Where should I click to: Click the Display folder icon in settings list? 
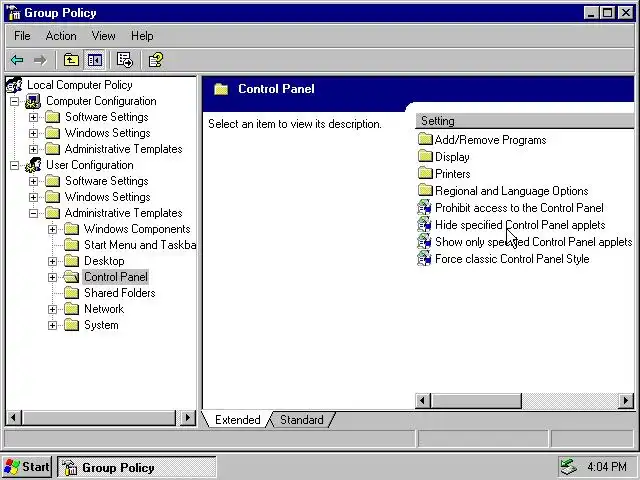pos(425,156)
